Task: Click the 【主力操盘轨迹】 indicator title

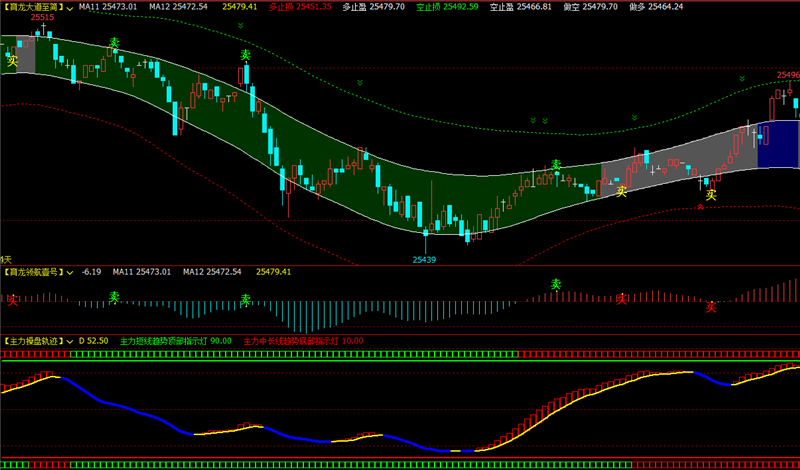Action: tap(33, 340)
